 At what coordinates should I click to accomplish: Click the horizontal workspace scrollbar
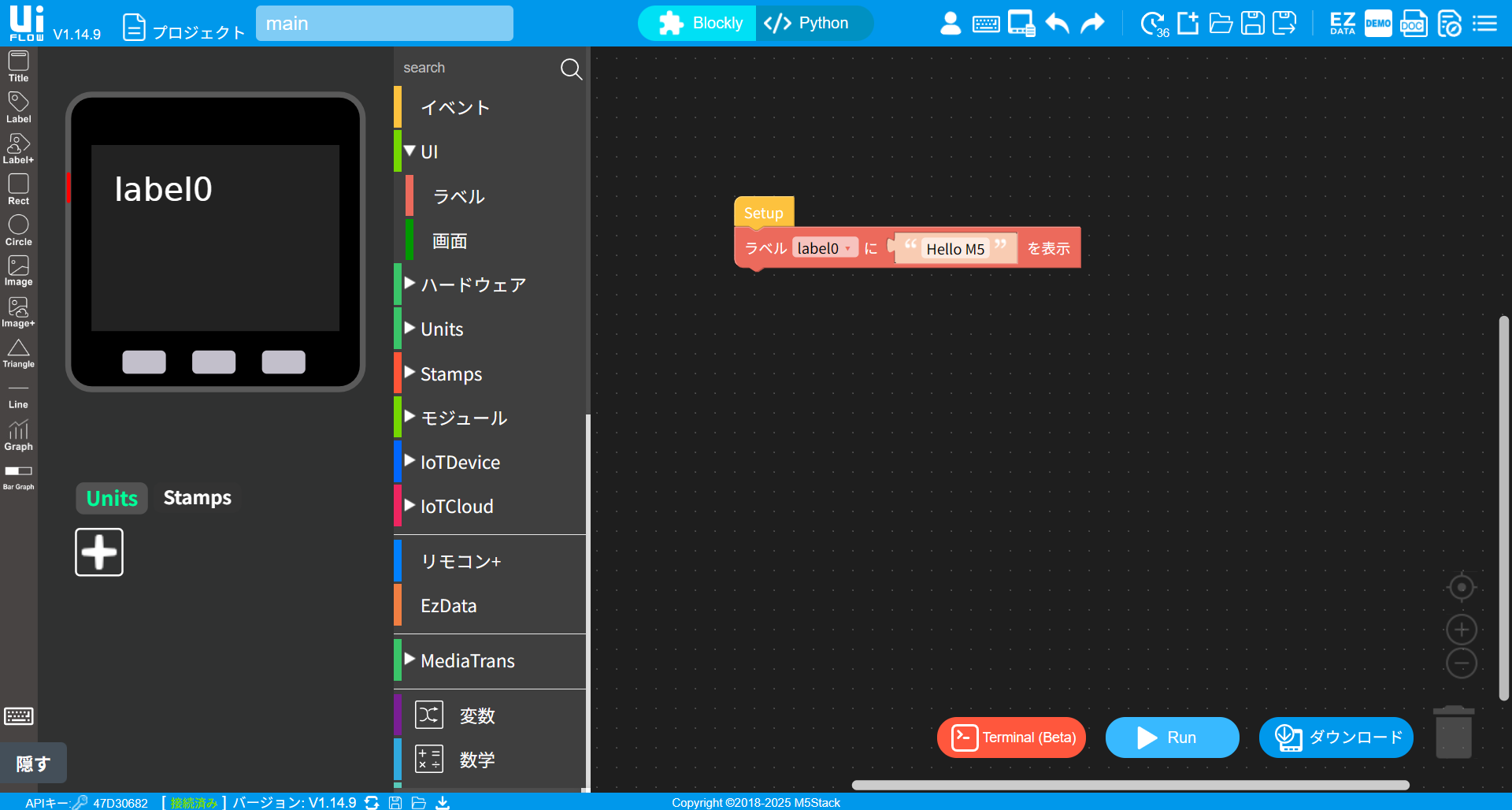[1131, 785]
